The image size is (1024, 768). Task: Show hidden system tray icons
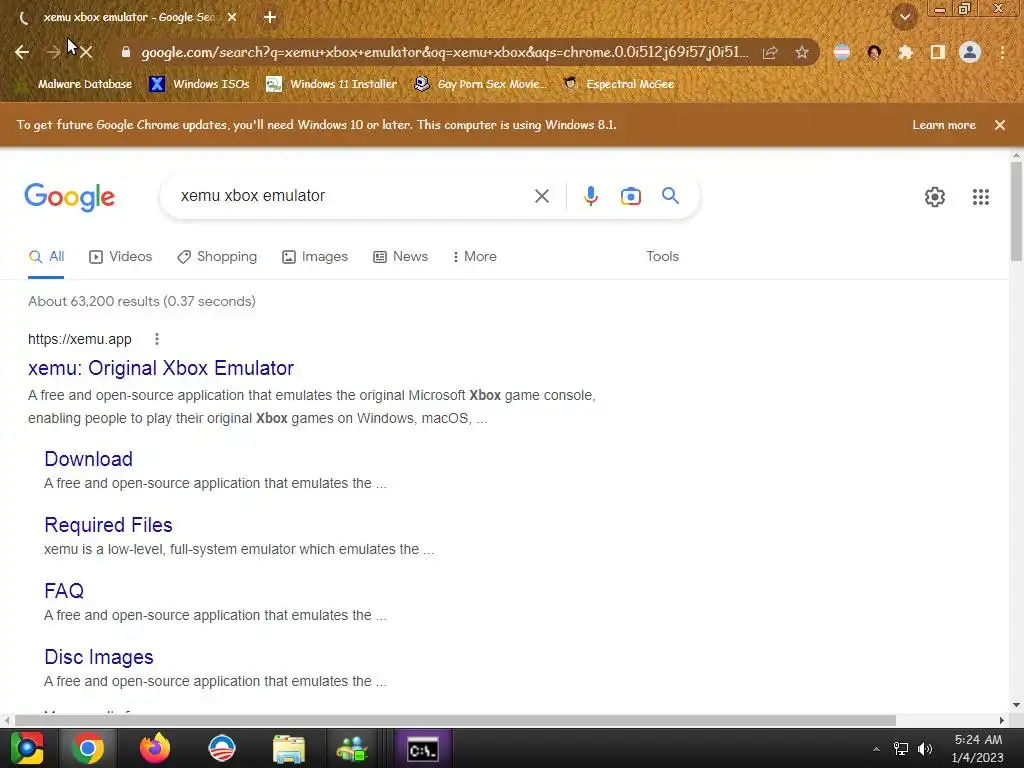click(x=876, y=749)
